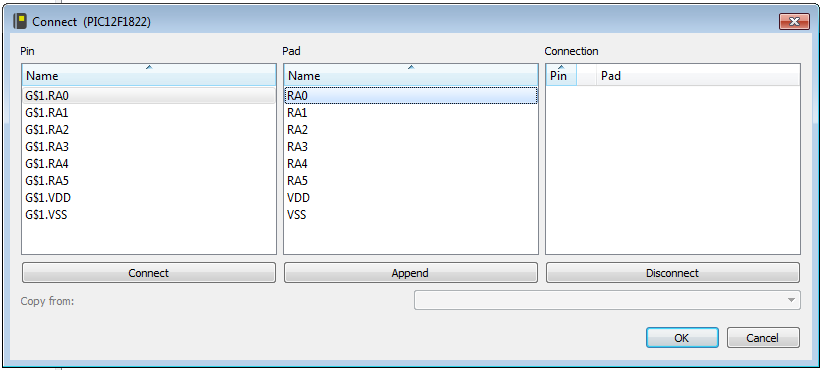The width and height of the screenshot is (822, 370).
Task: Click the Disconnect button
Action: click(x=673, y=273)
